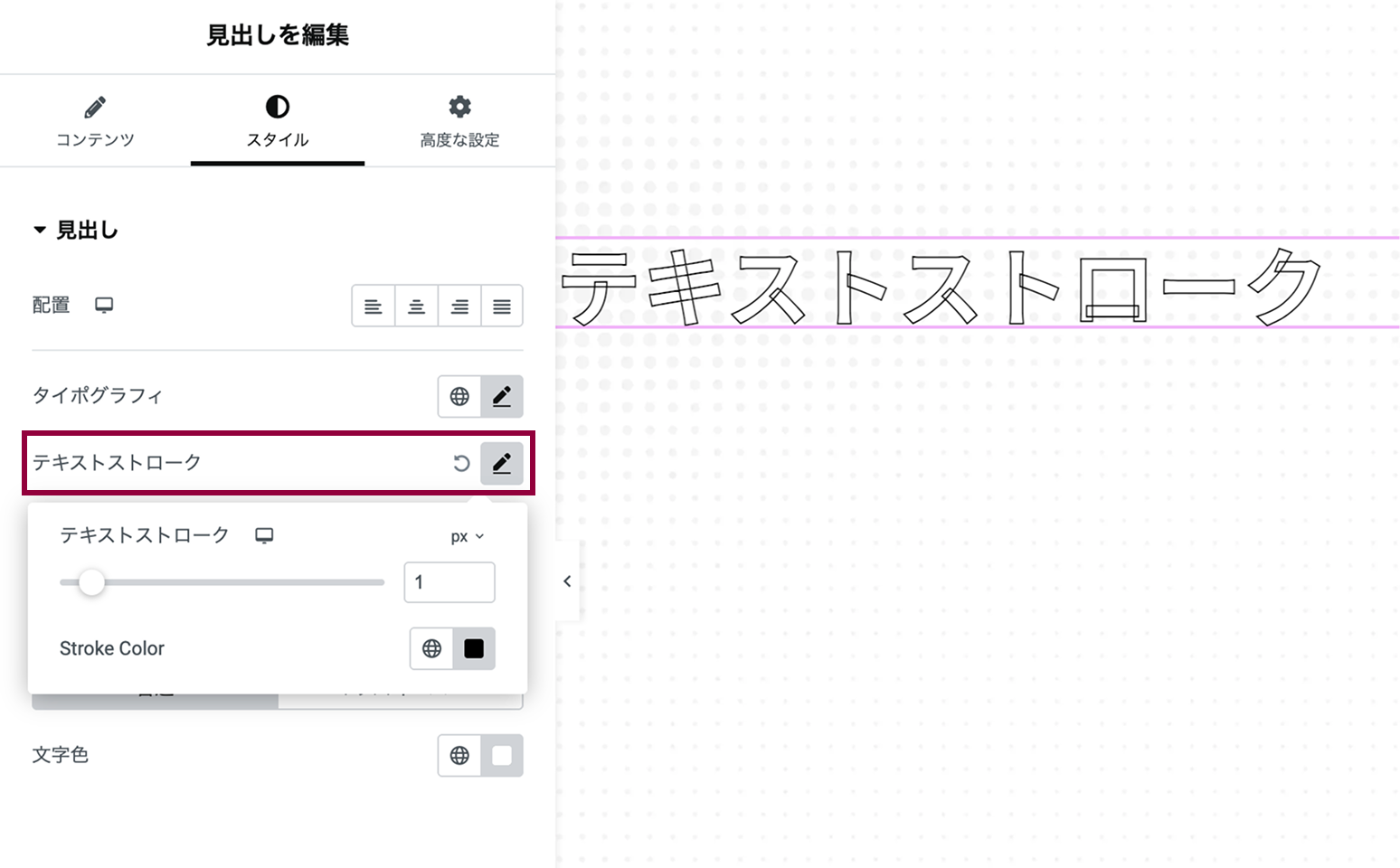Click the 配置 label
The width and height of the screenshot is (1400, 868).
coord(52,306)
